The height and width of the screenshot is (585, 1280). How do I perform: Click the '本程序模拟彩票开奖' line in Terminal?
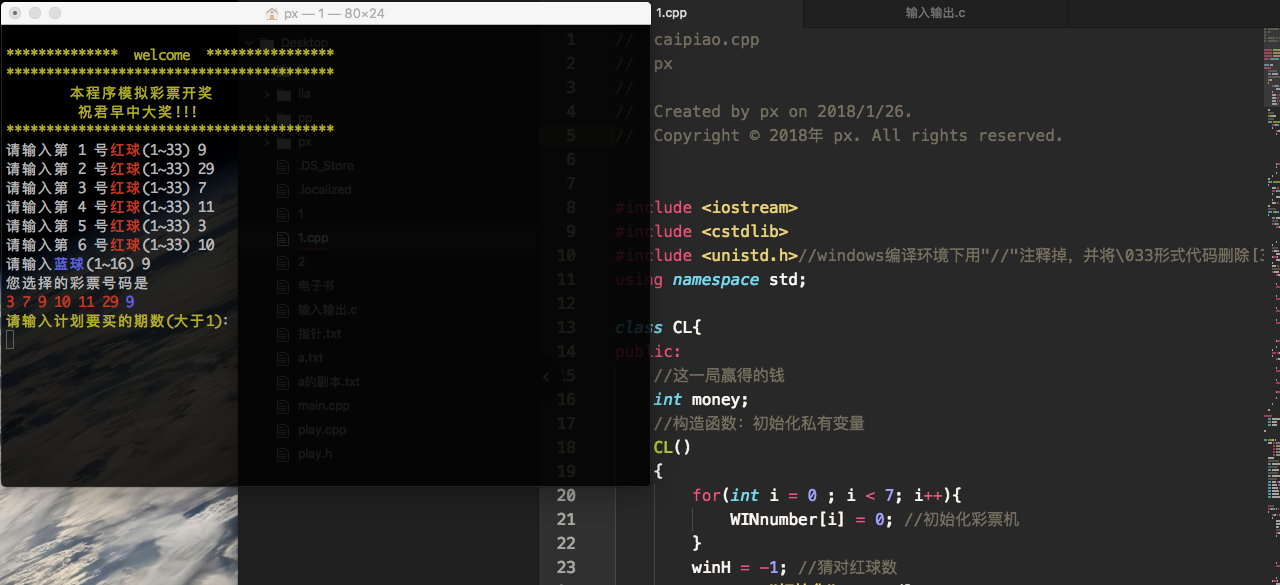pos(141,93)
